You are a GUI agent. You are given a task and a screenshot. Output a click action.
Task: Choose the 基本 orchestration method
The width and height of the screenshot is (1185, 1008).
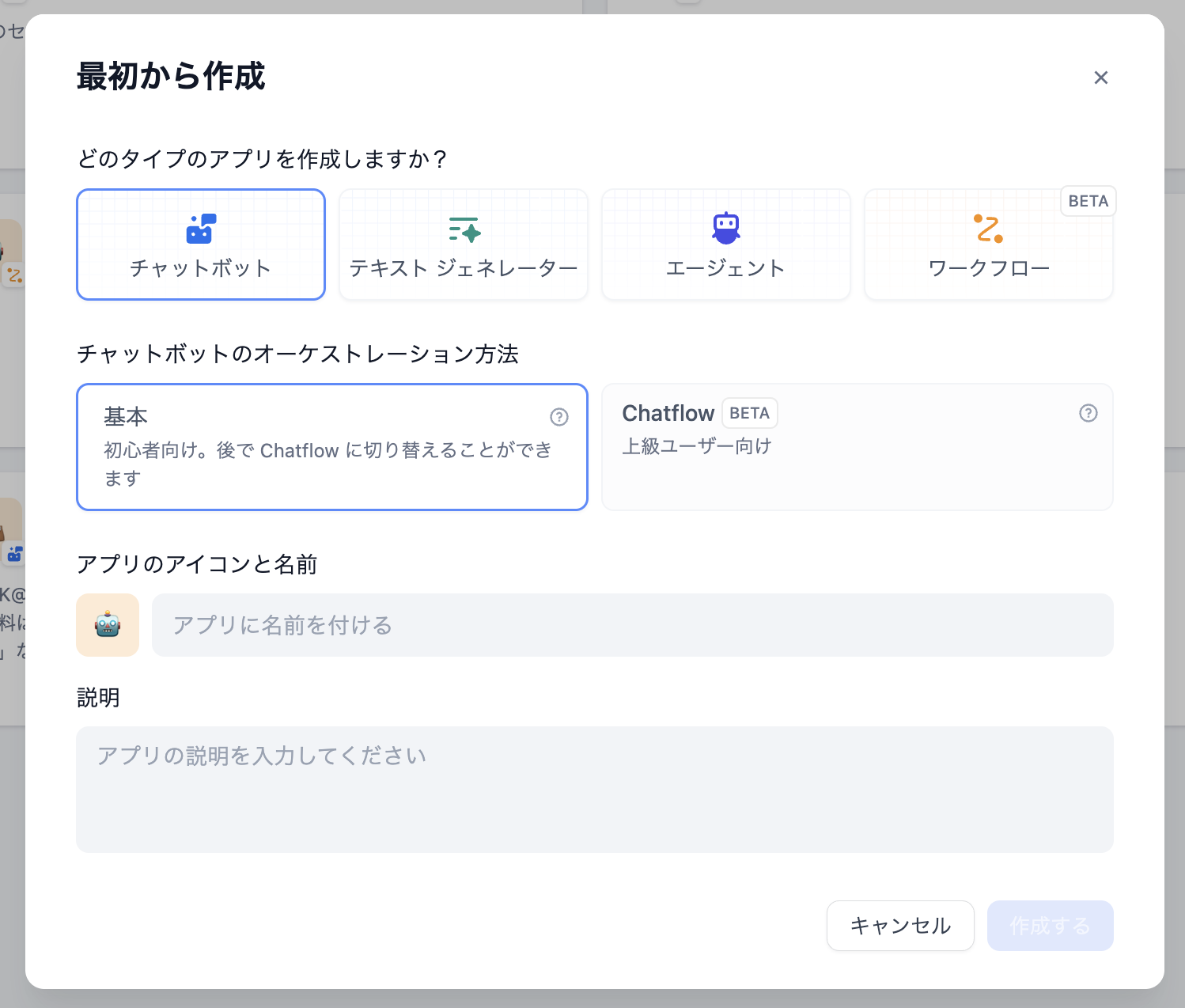(332, 447)
